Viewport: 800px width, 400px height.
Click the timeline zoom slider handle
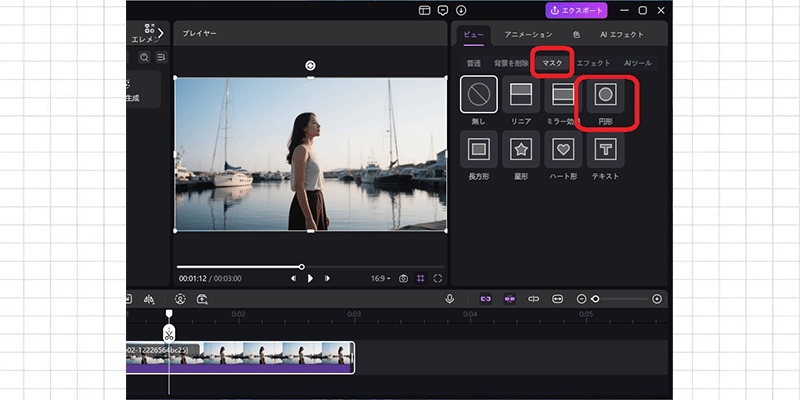pyautogui.click(x=596, y=299)
